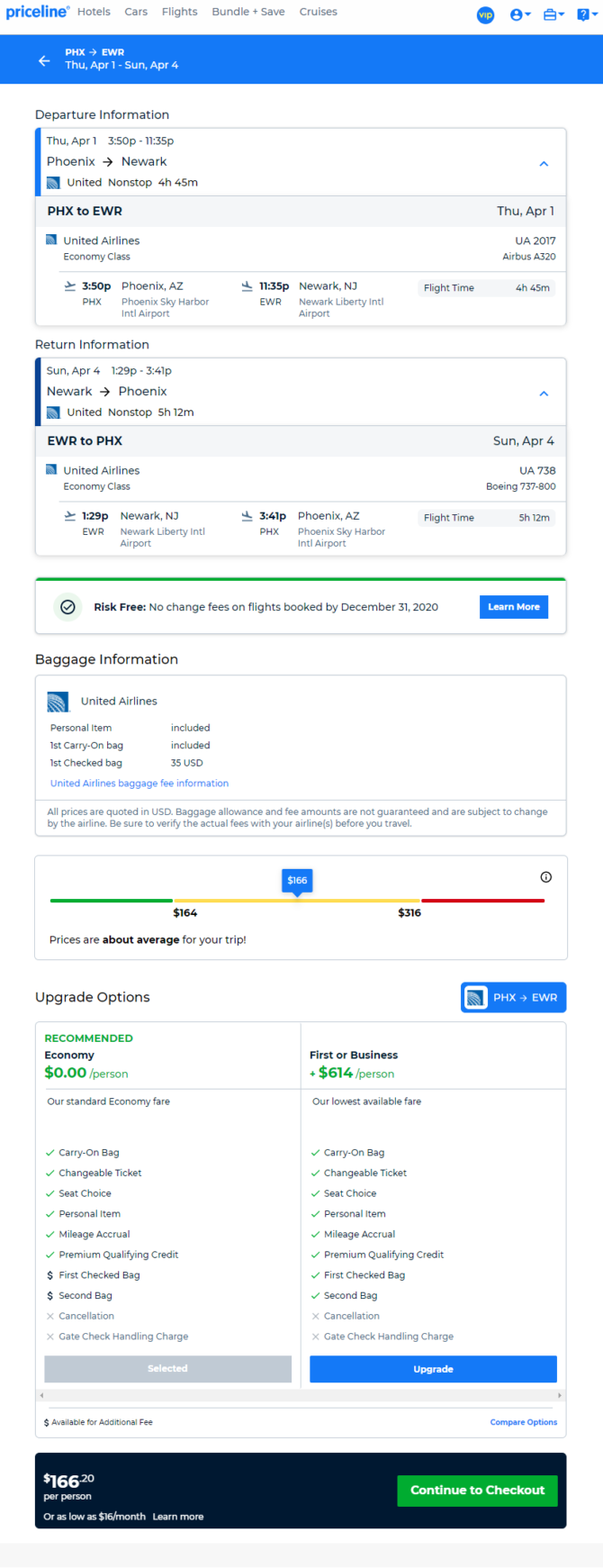The height and width of the screenshot is (1568, 603).
Task: Click the United Airlines logo in EWR to PHX details
Action: click(x=51, y=470)
